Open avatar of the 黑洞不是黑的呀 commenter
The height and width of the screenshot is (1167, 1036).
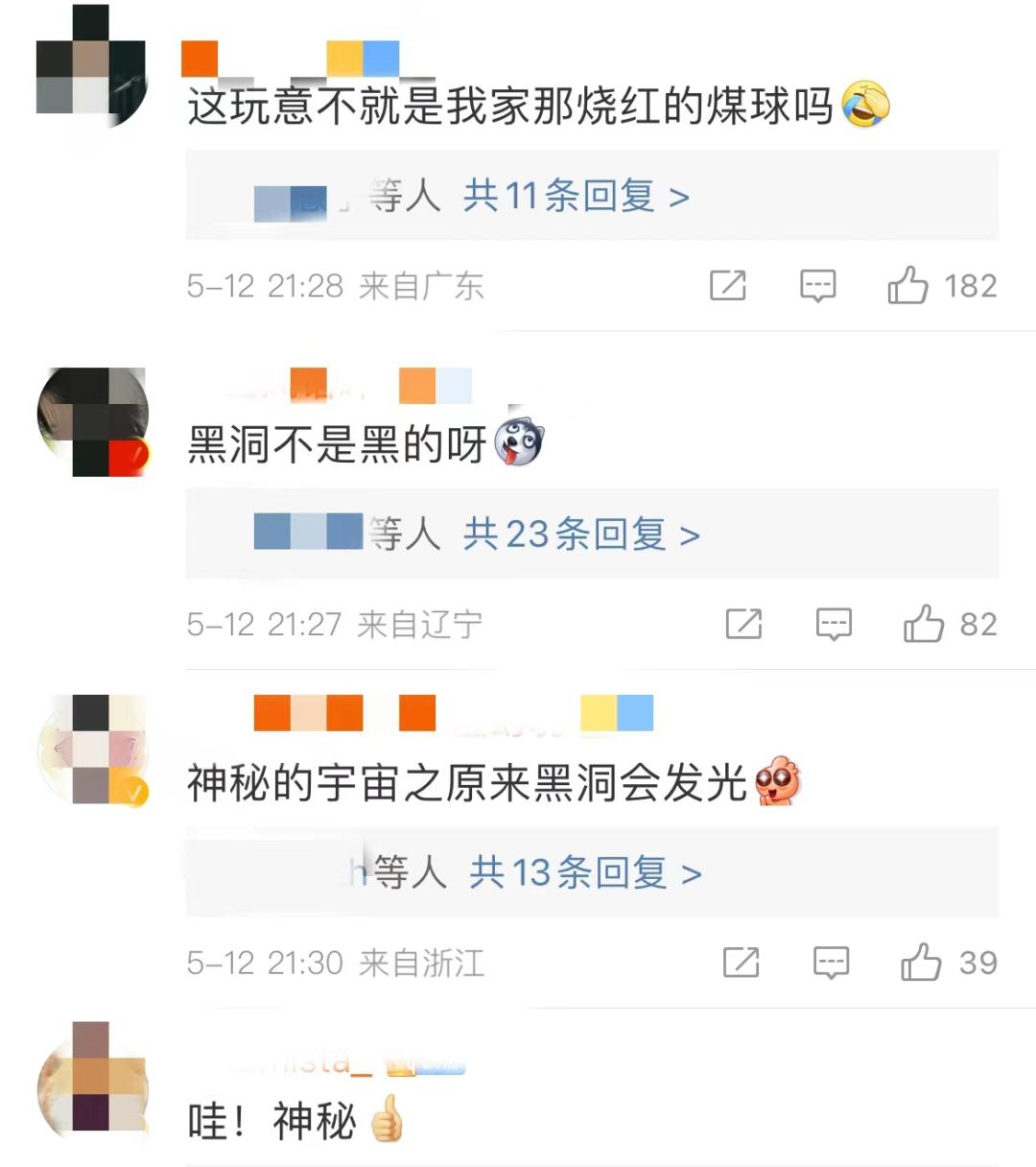[93, 421]
